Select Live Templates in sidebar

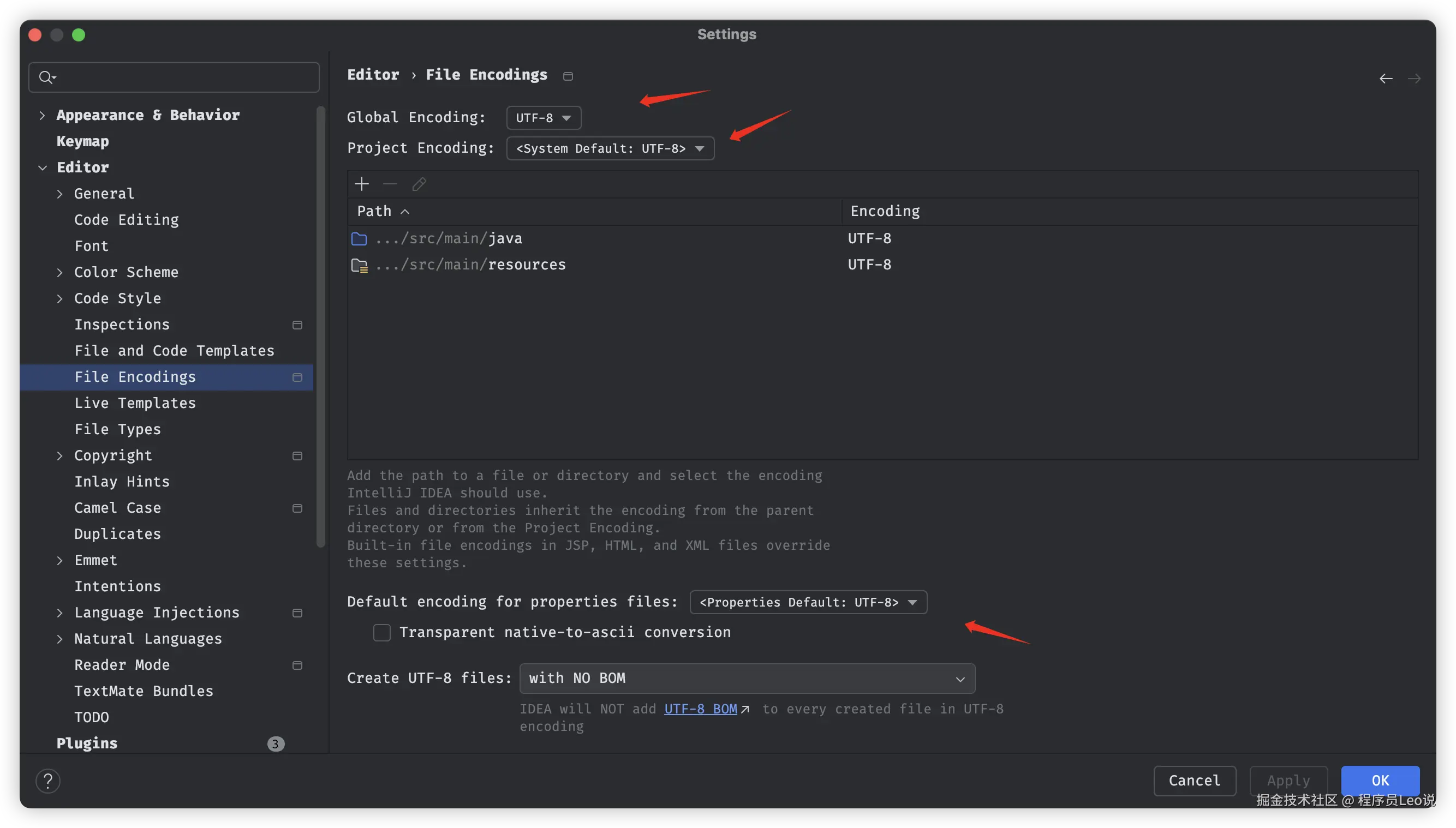tap(135, 403)
